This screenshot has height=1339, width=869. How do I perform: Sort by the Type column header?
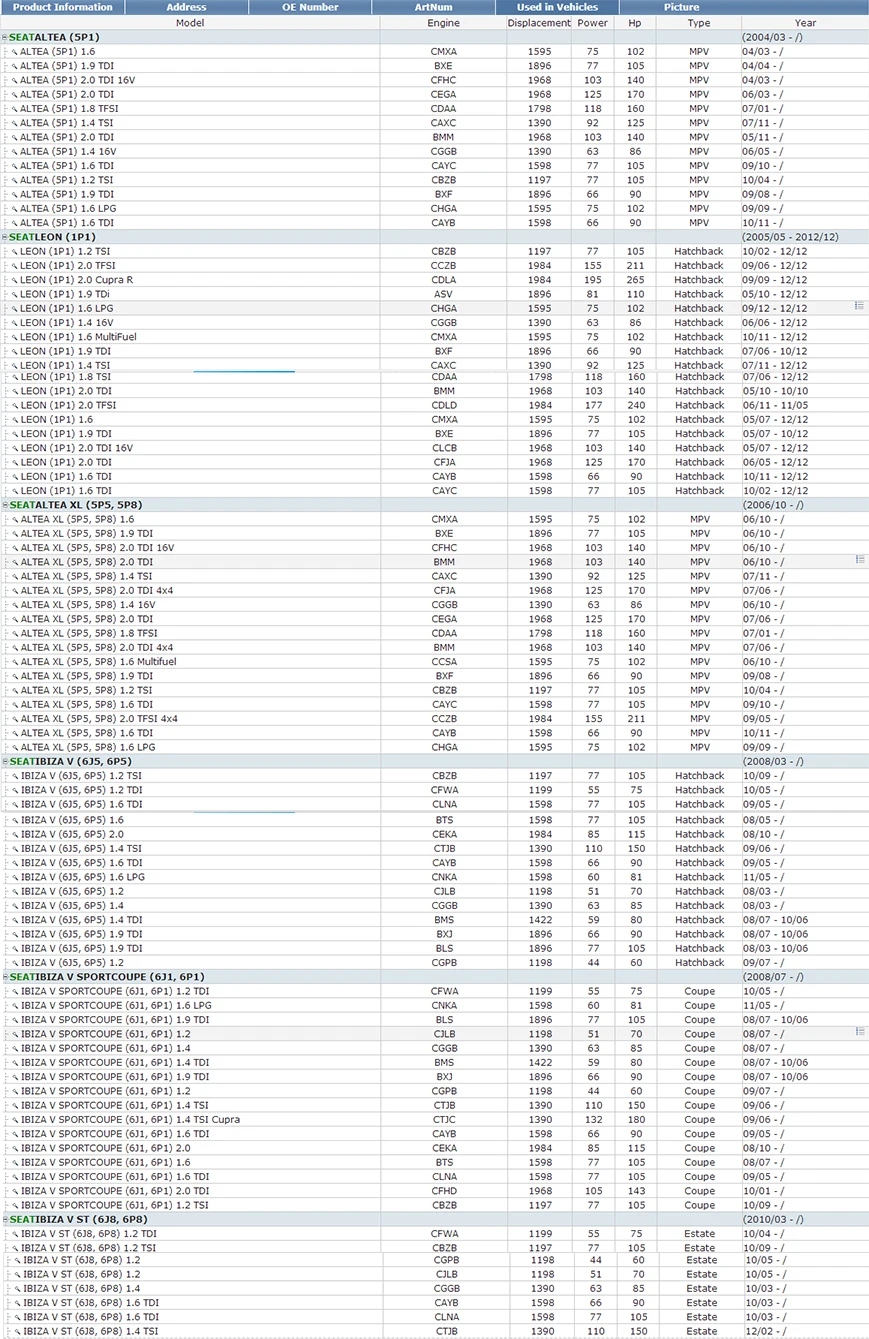[x=699, y=22]
